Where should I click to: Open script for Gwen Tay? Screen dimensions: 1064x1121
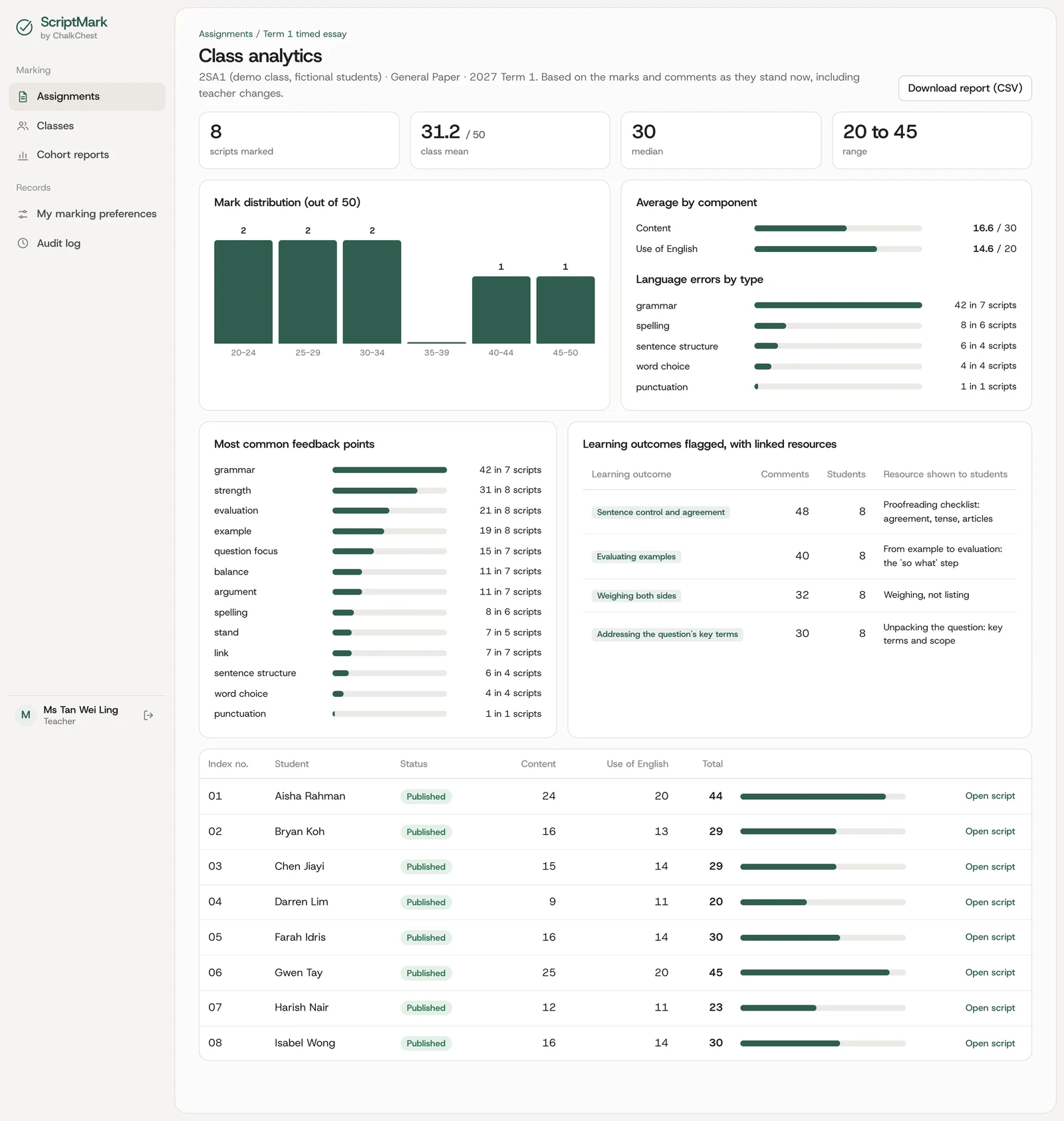pyautogui.click(x=990, y=972)
